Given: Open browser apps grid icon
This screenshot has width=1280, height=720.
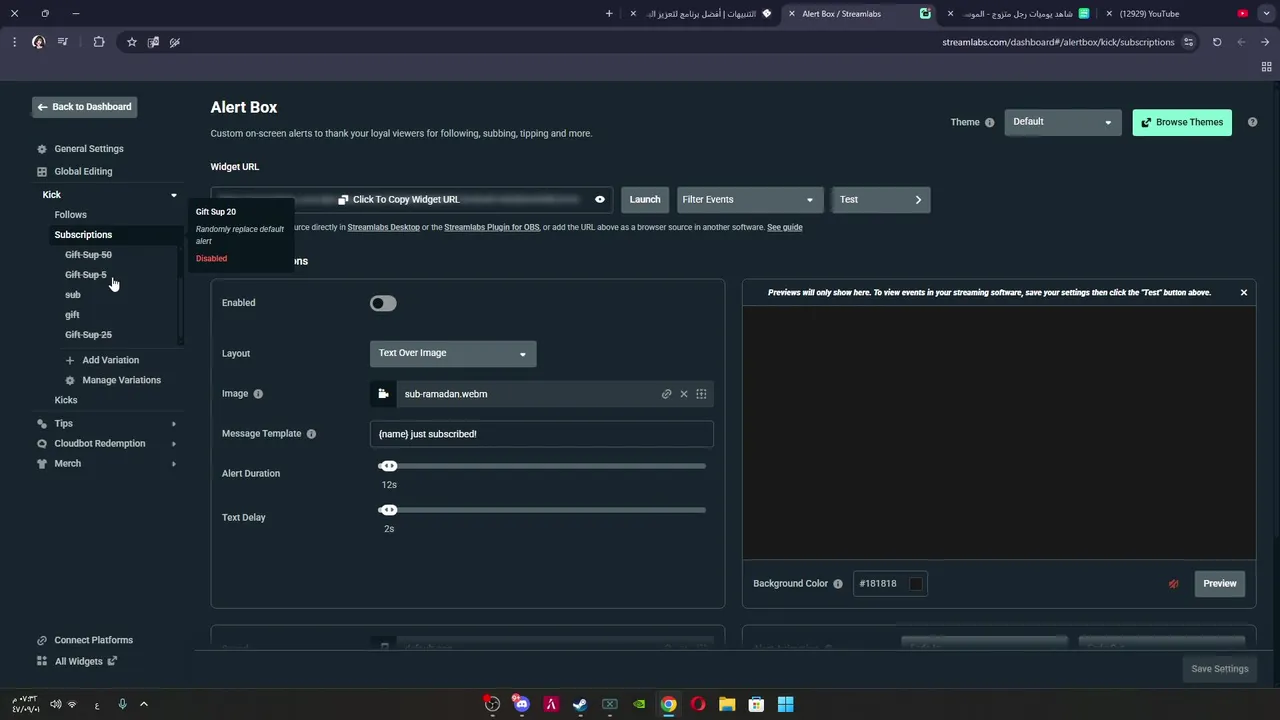Looking at the screenshot, I should click(x=1266, y=67).
